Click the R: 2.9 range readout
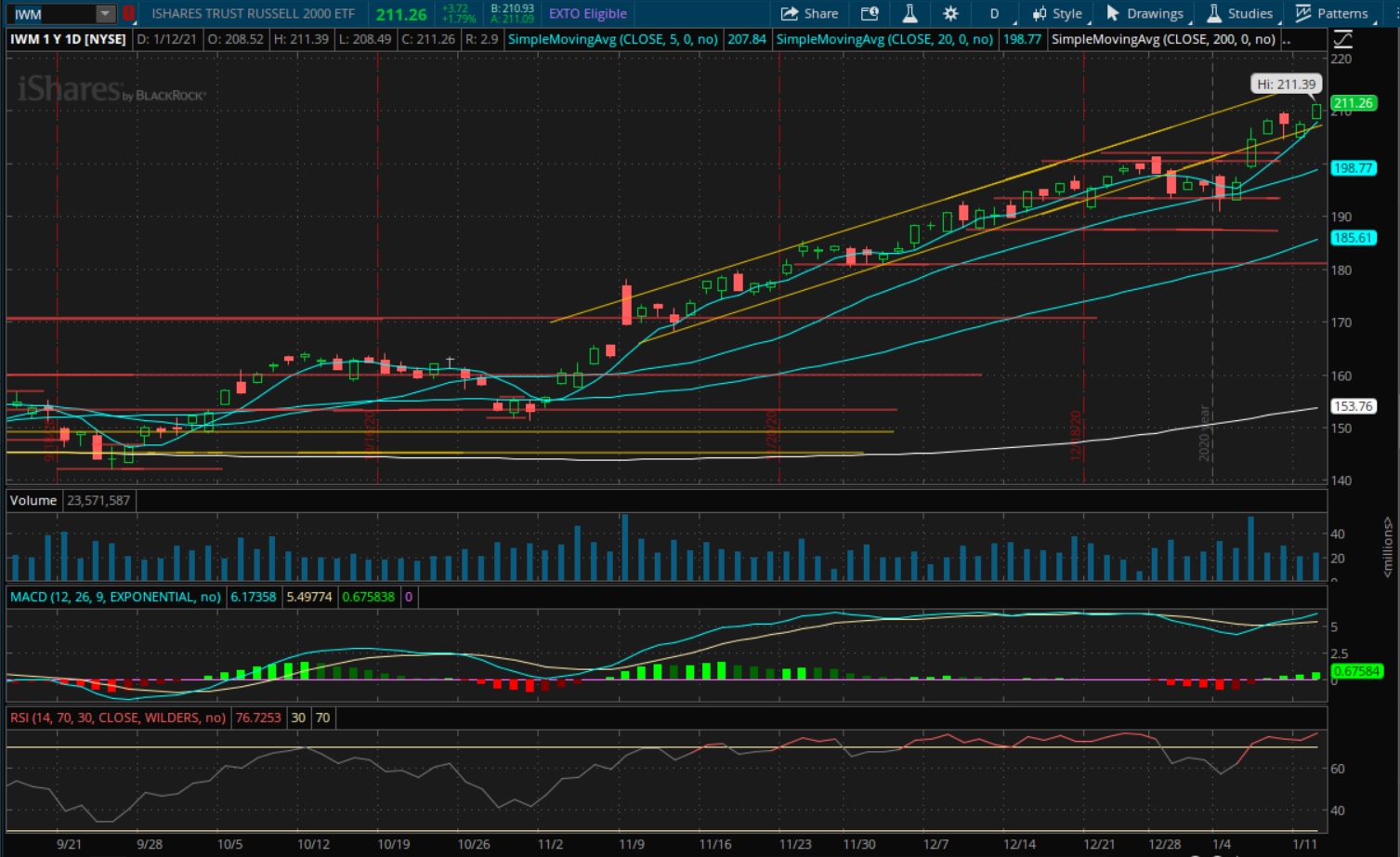This screenshot has height=857, width=1400. (x=482, y=39)
